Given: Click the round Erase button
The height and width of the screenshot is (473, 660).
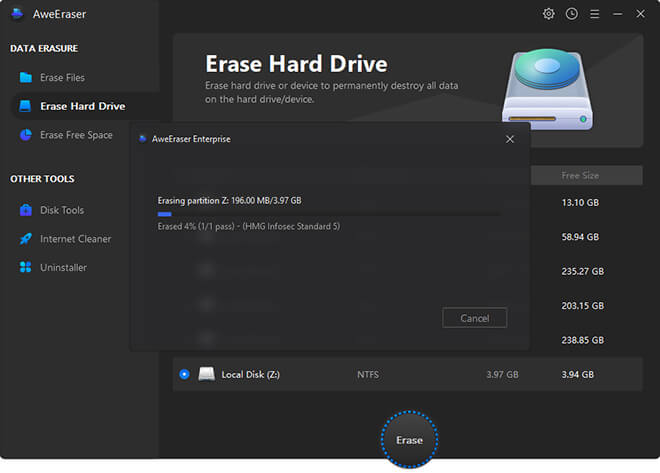Looking at the screenshot, I should click(409, 440).
